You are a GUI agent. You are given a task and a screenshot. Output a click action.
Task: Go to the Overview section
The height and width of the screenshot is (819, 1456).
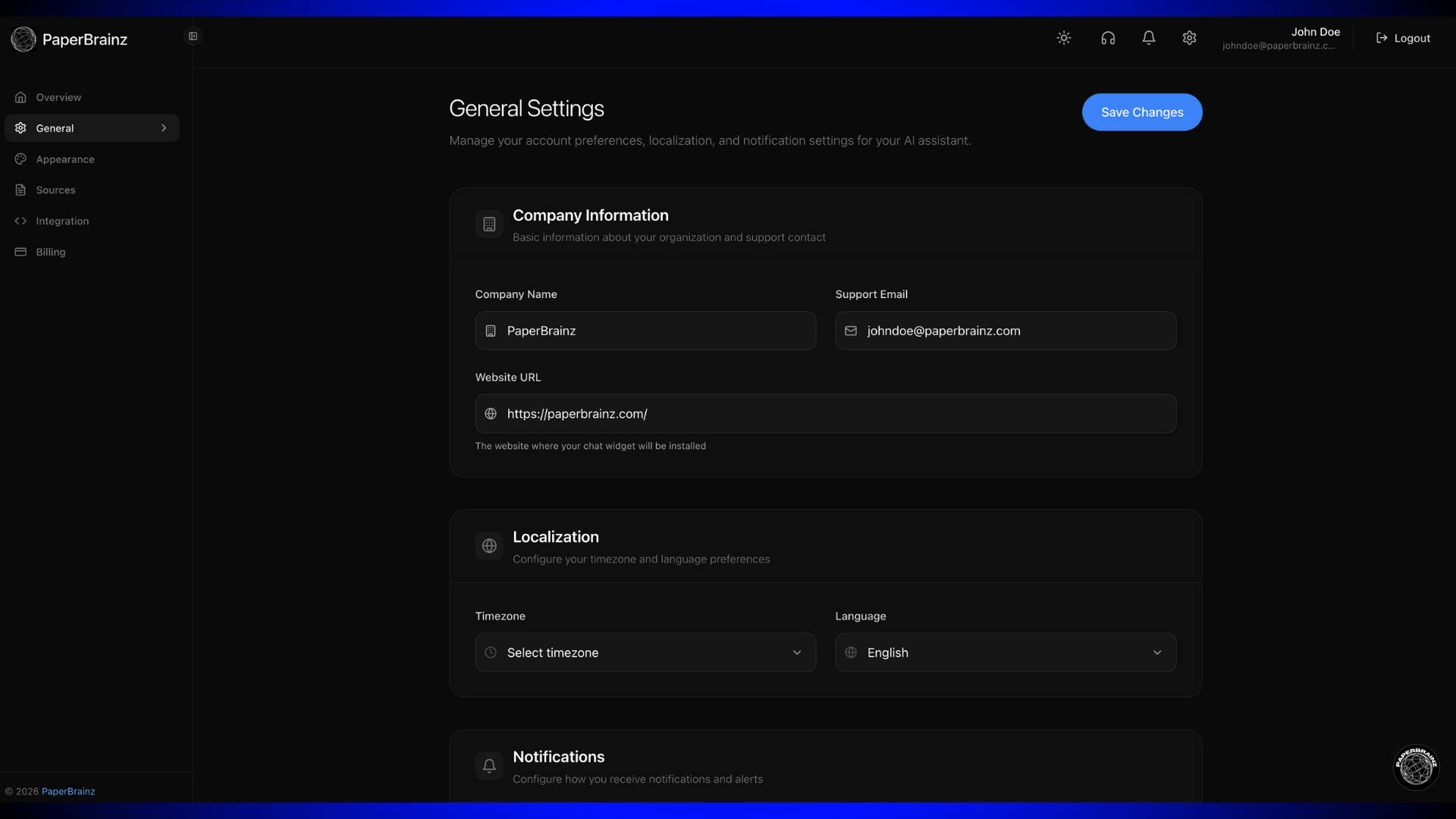[x=58, y=97]
